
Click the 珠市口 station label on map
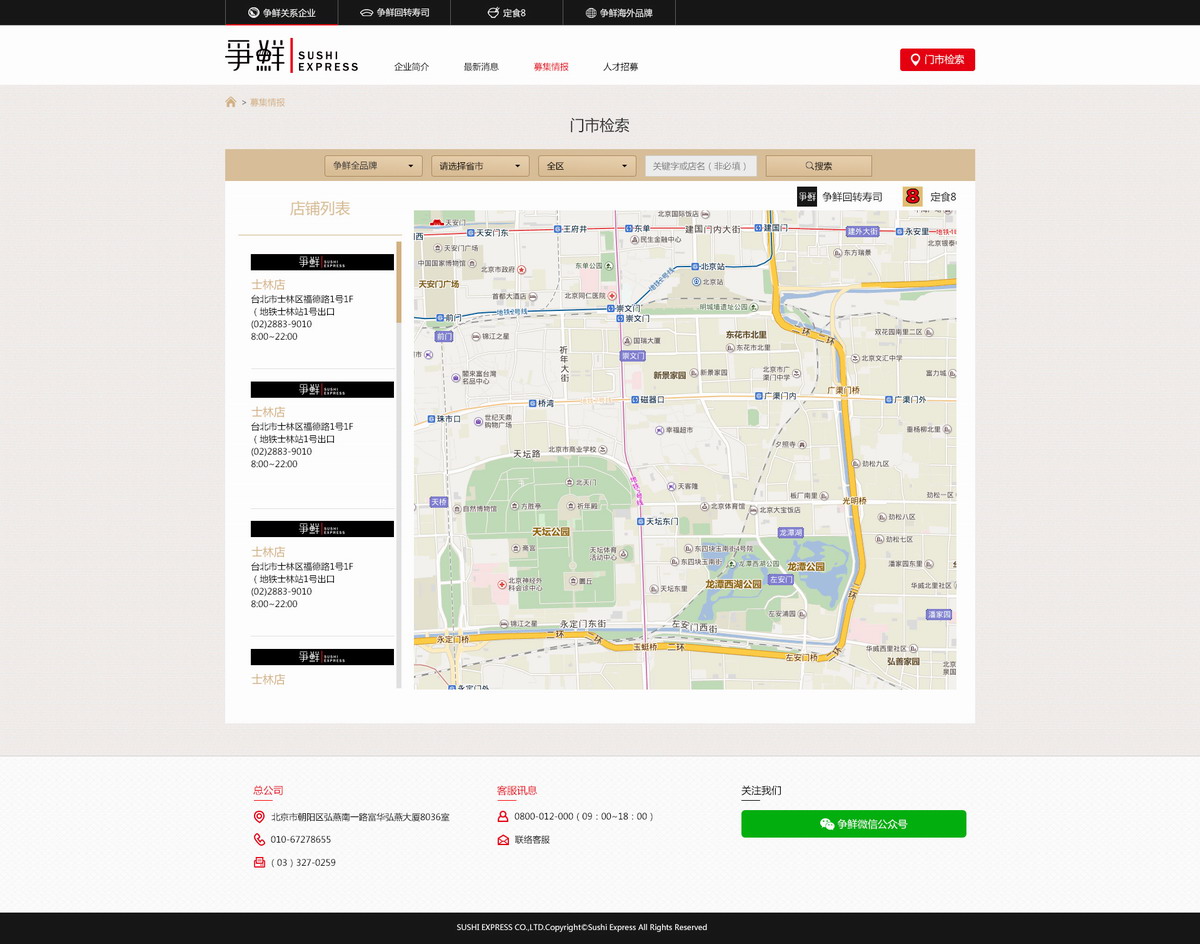click(443, 419)
